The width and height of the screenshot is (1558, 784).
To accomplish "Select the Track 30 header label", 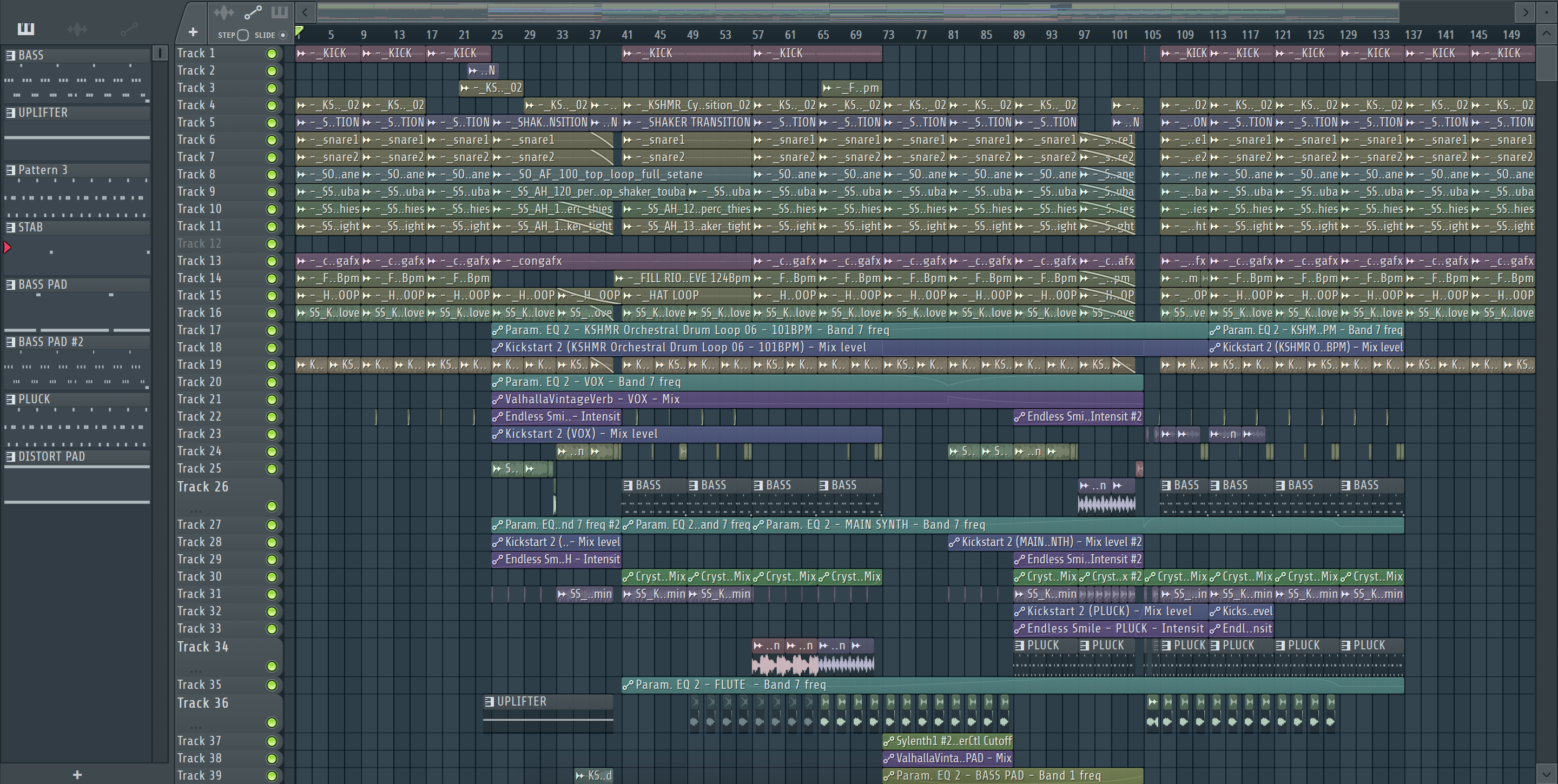I will 199,577.
